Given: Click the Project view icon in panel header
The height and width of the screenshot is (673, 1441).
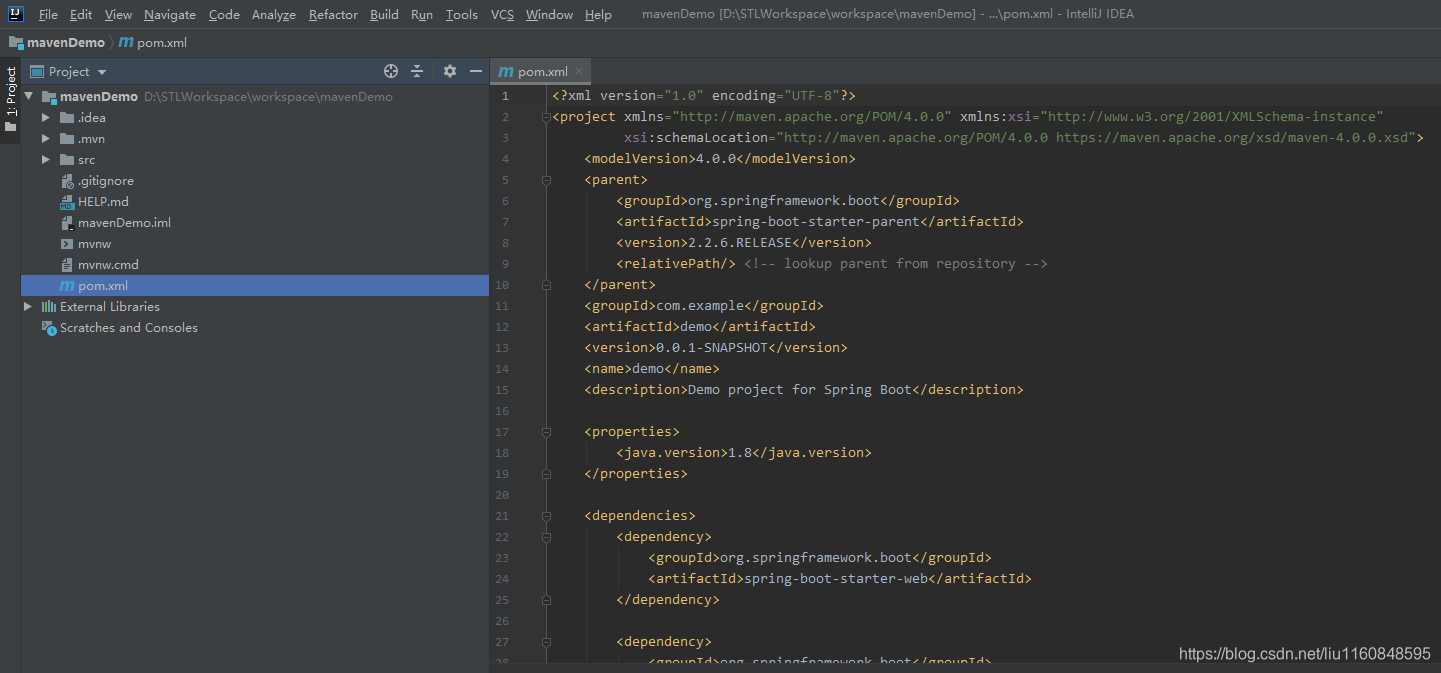Looking at the screenshot, I should click(x=37, y=71).
